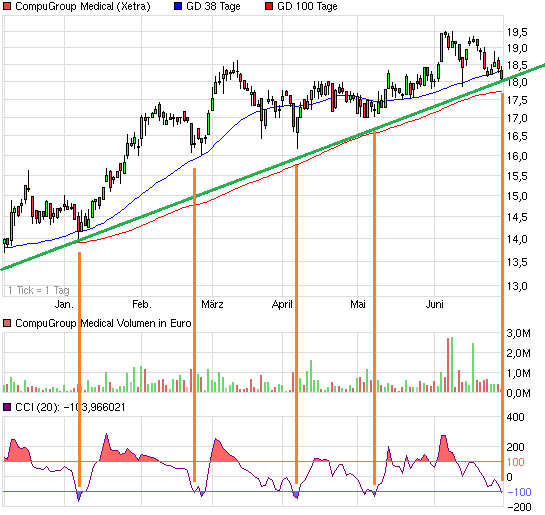Click the -200 CCI axis value

pyautogui.click(x=520, y=507)
